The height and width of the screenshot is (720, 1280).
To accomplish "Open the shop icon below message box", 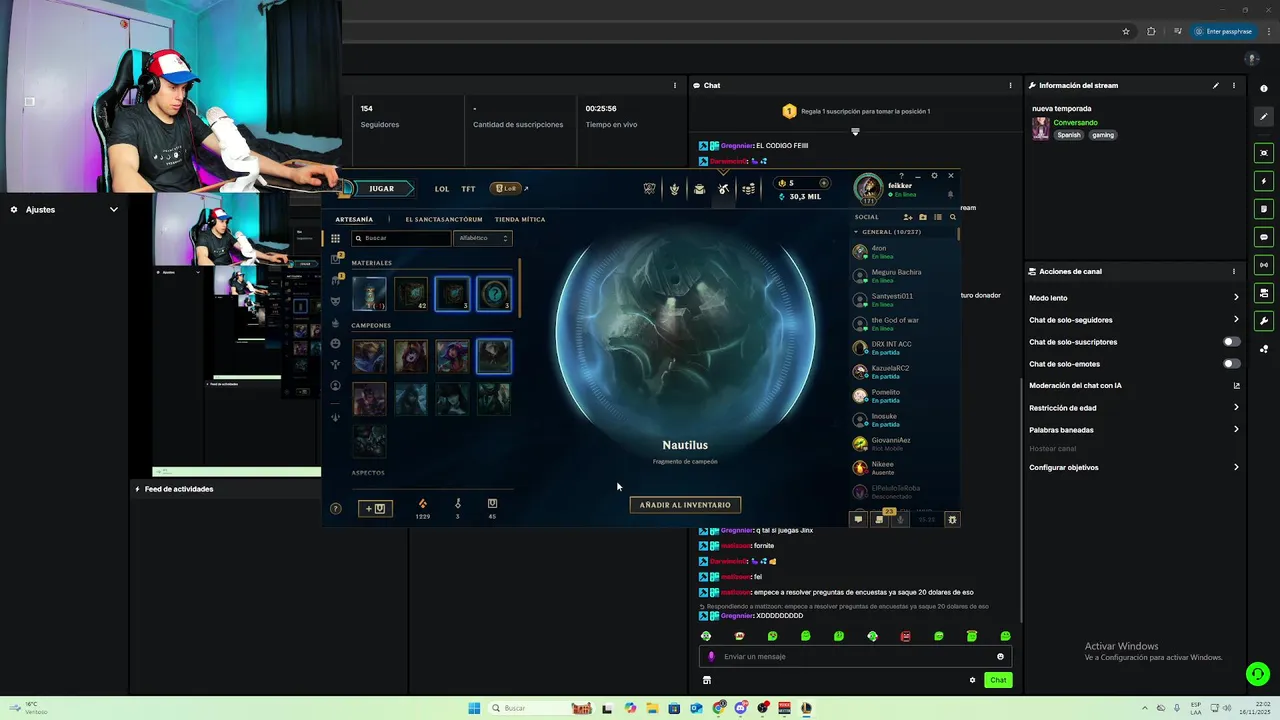I will (x=706, y=680).
